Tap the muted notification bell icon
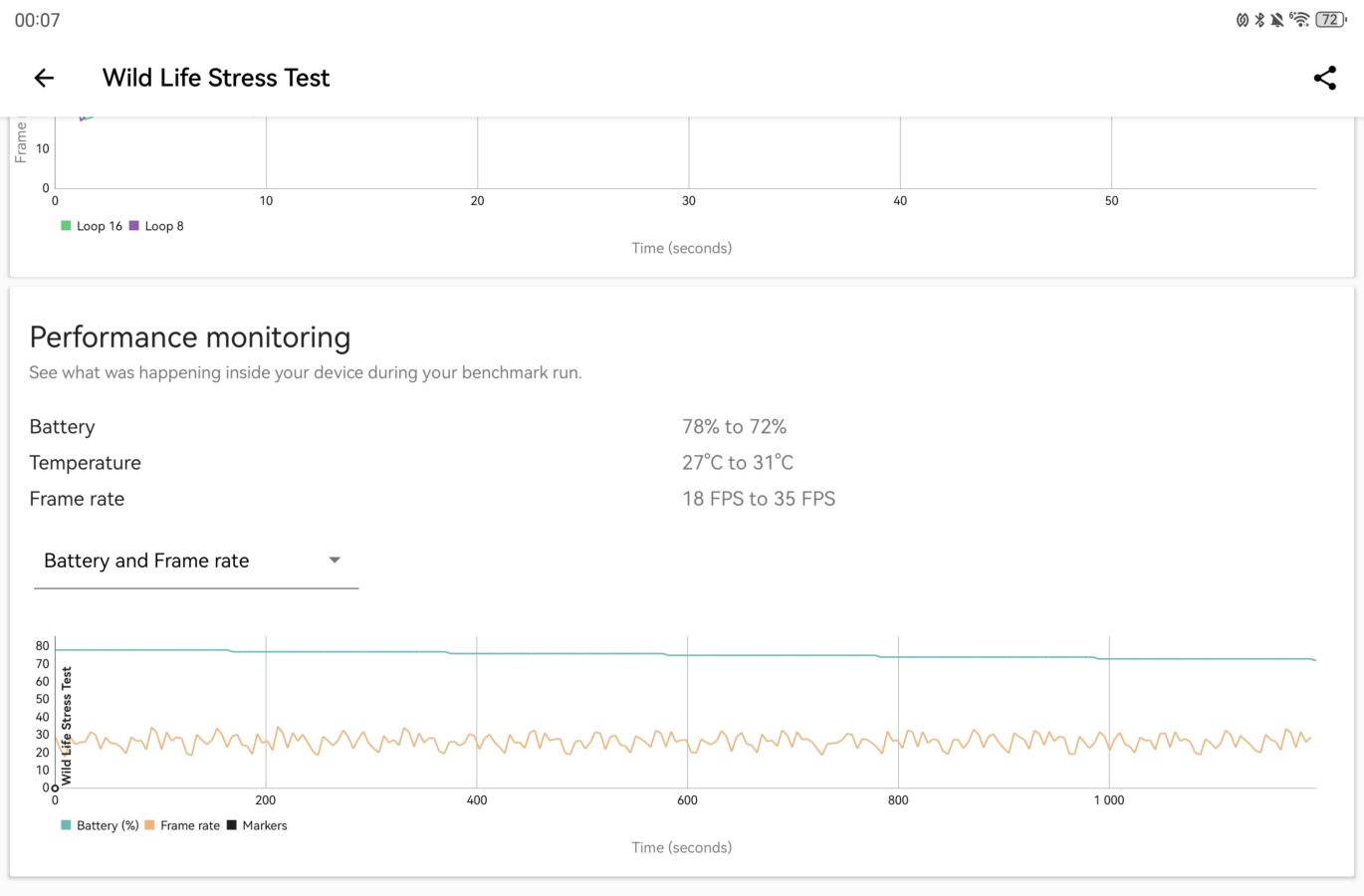The height and width of the screenshot is (896, 1364). click(1277, 20)
